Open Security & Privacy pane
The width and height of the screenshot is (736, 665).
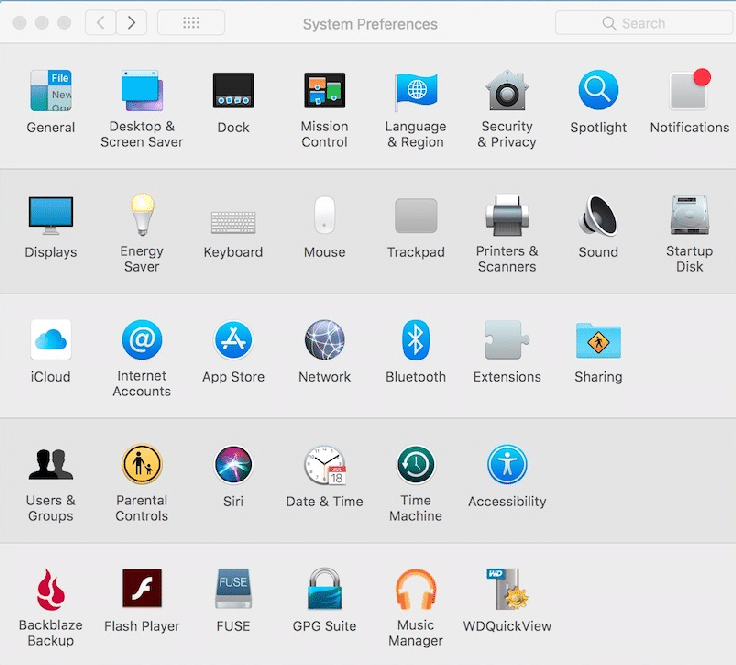(x=507, y=92)
